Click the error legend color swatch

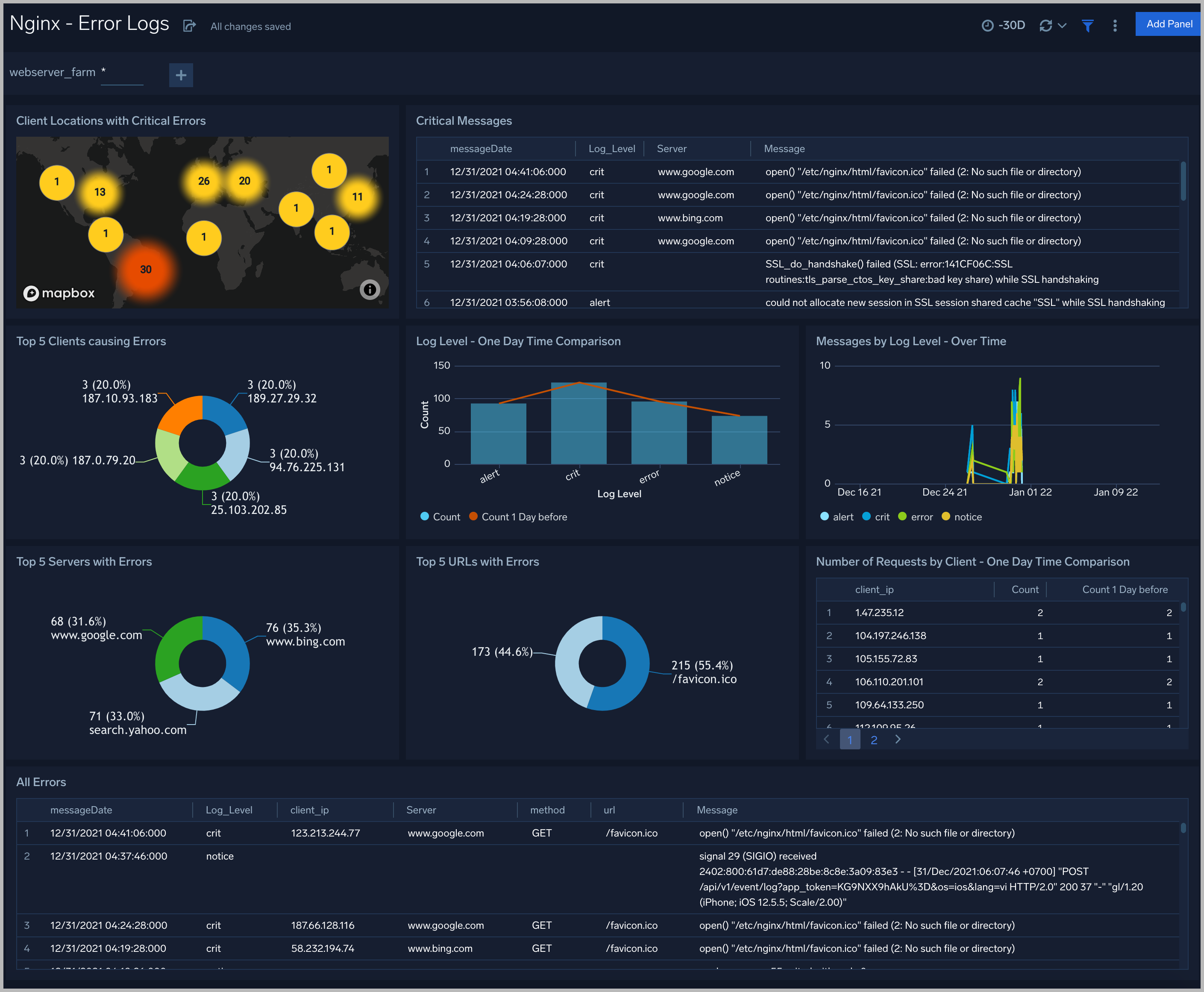click(x=902, y=517)
